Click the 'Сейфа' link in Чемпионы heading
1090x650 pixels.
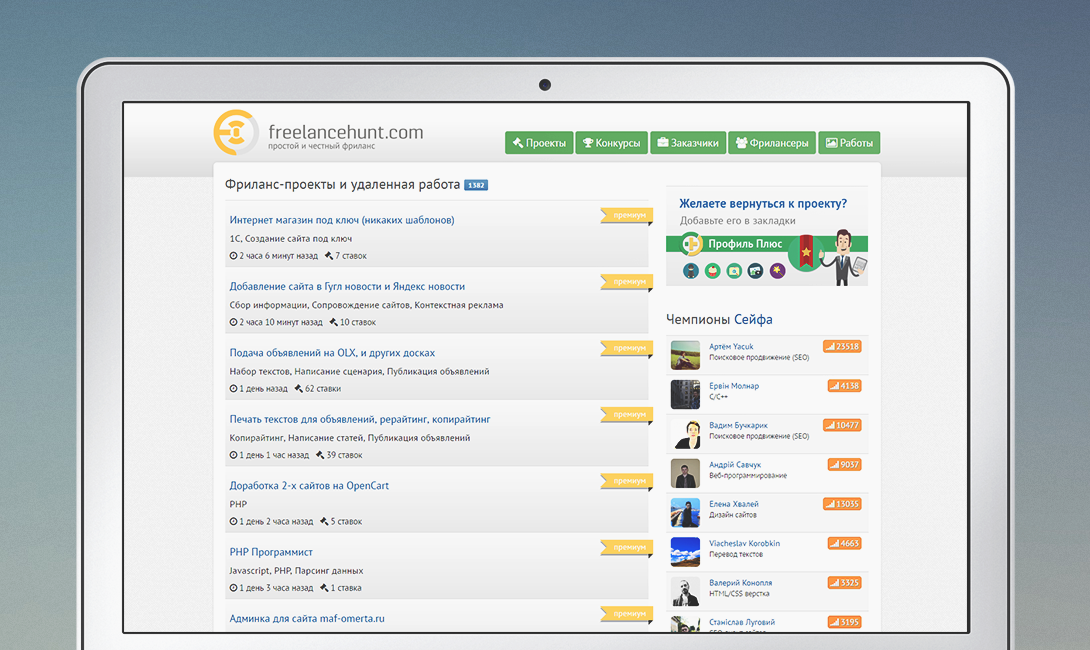754,319
